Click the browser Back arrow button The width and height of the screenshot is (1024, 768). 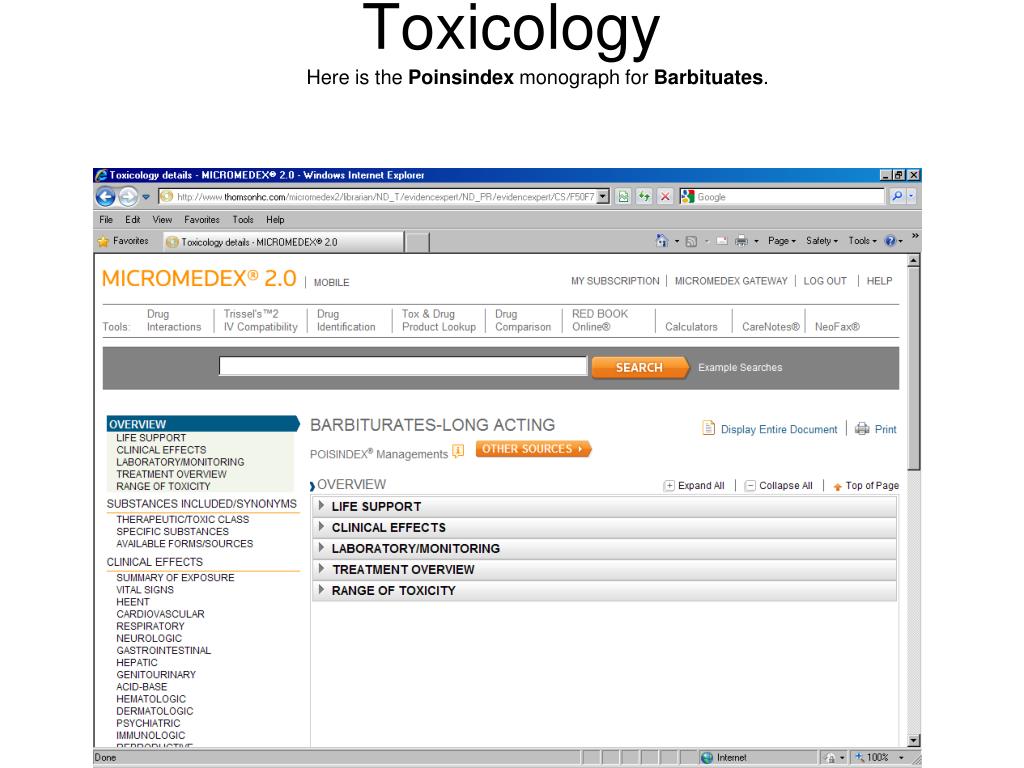106,196
